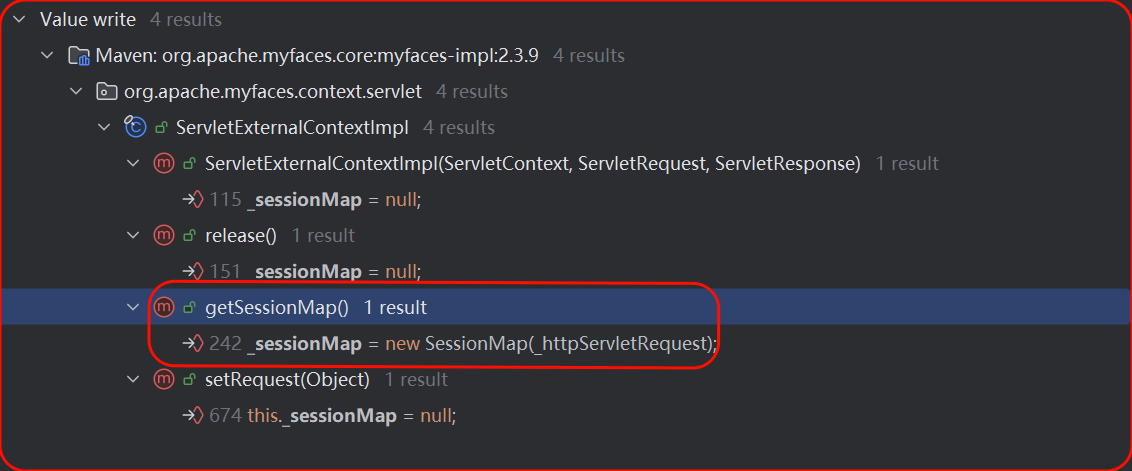The height and width of the screenshot is (471, 1132).
Task: Click the package folder icon for org.apache.myfaces.context.servlet
Action: point(105,92)
